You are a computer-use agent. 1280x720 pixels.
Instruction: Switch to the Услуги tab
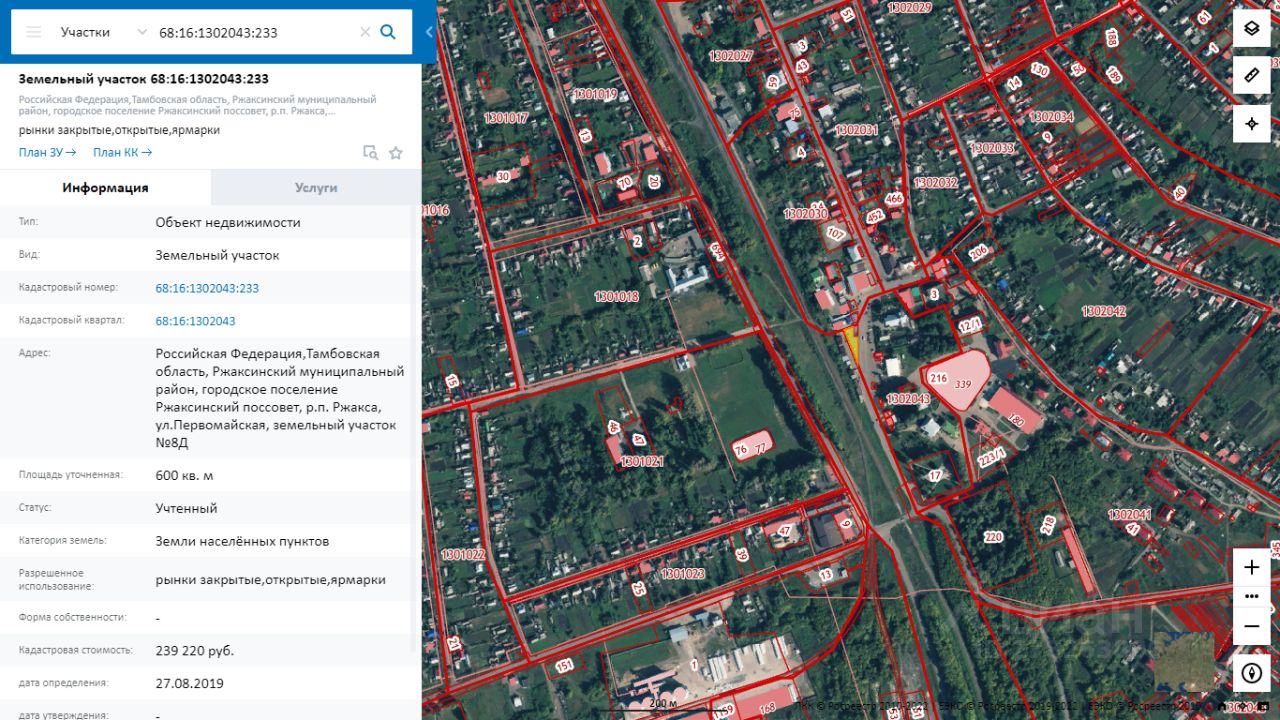pos(316,187)
